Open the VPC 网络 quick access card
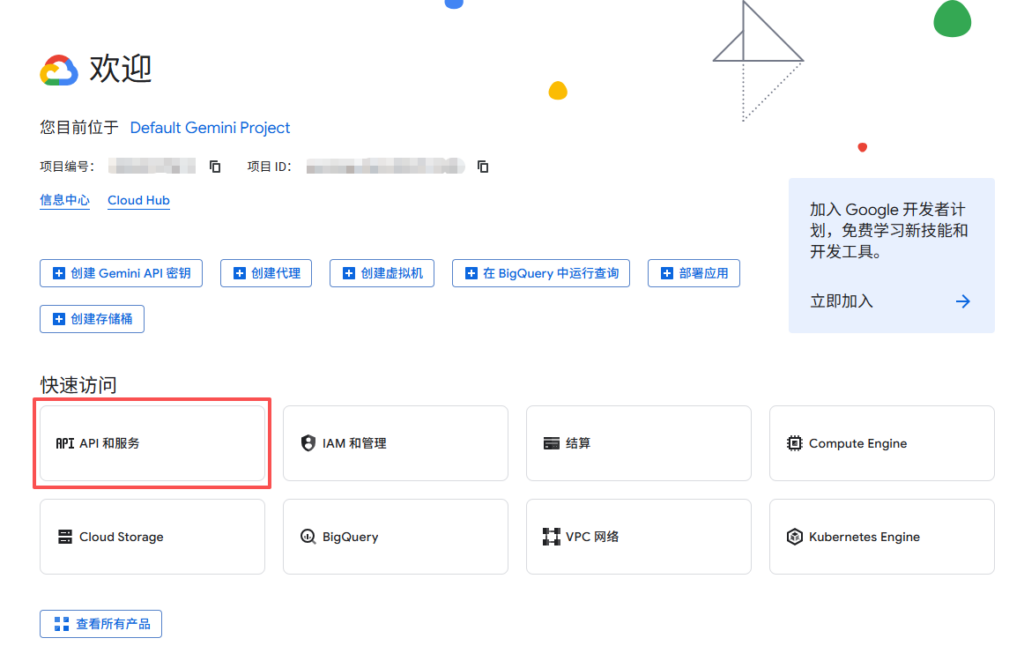1024x653 pixels. (x=639, y=537)
